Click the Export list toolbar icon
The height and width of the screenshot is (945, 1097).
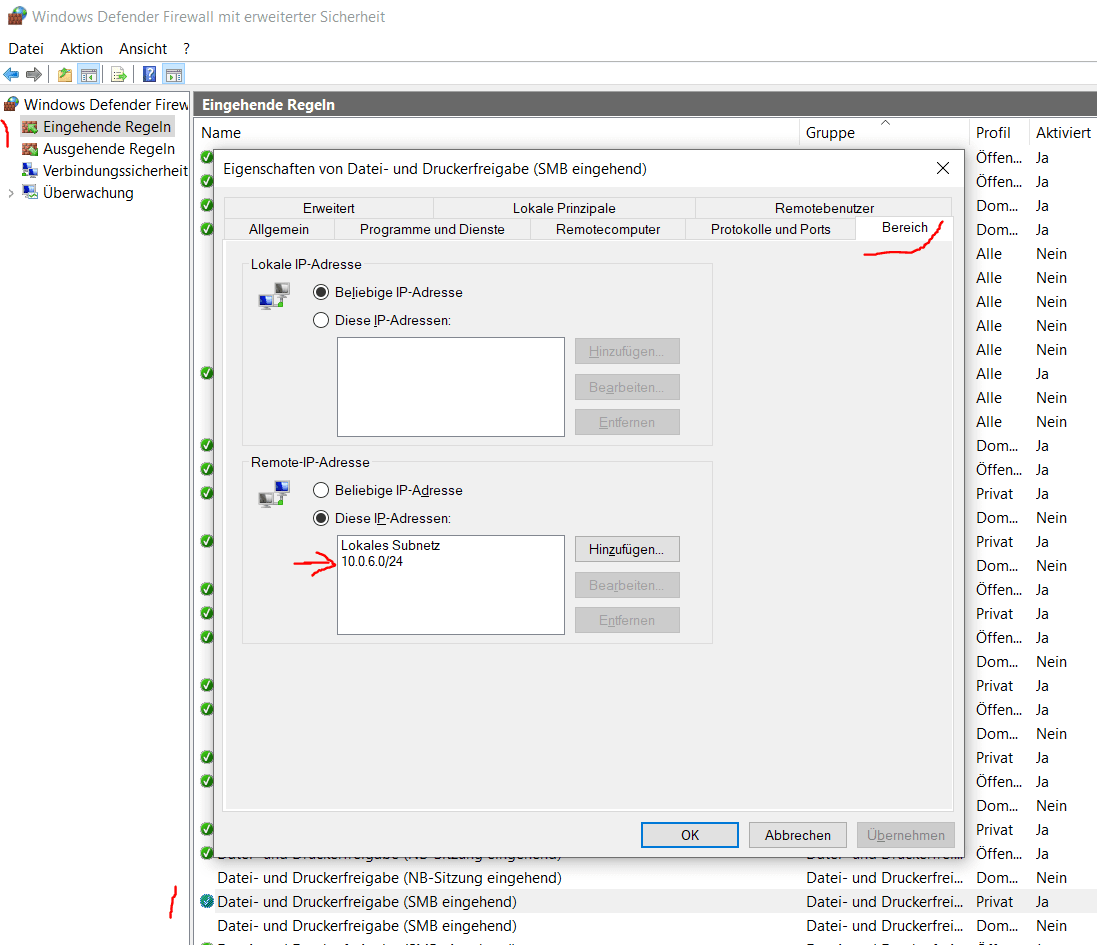119,74
